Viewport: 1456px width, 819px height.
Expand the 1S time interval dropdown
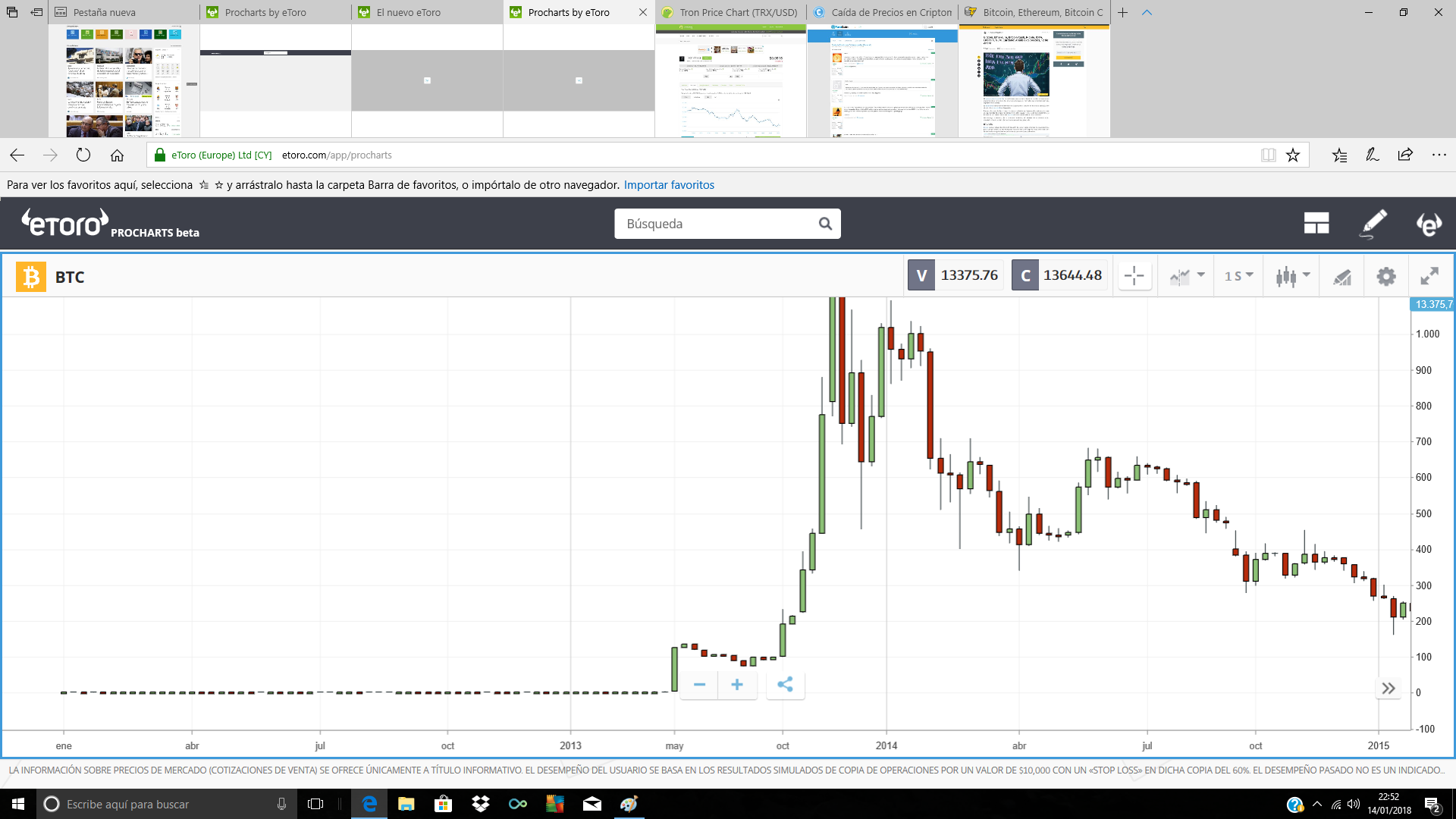(x=1239, y=276)
